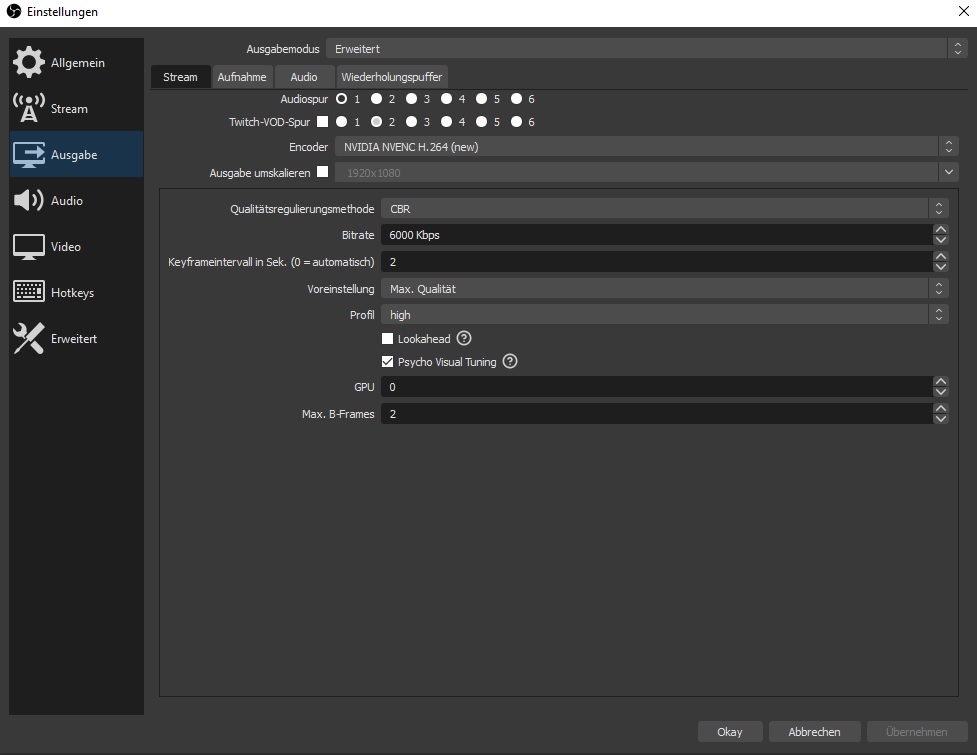977x755 pixels.
Task: Increase Max. B-Frames with up arrow
Action: tap(941, 409)
